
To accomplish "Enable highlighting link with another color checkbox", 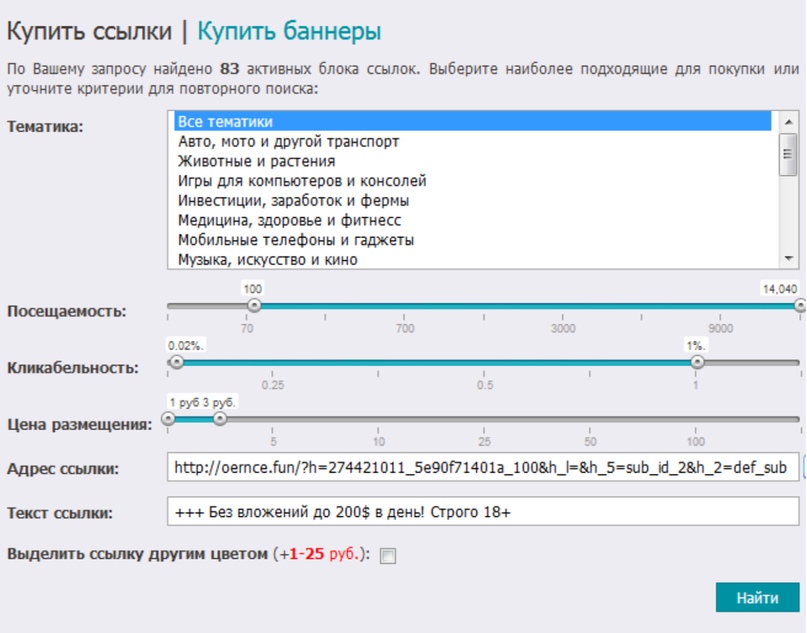I will pyautogui.click(x=388, y=556).
